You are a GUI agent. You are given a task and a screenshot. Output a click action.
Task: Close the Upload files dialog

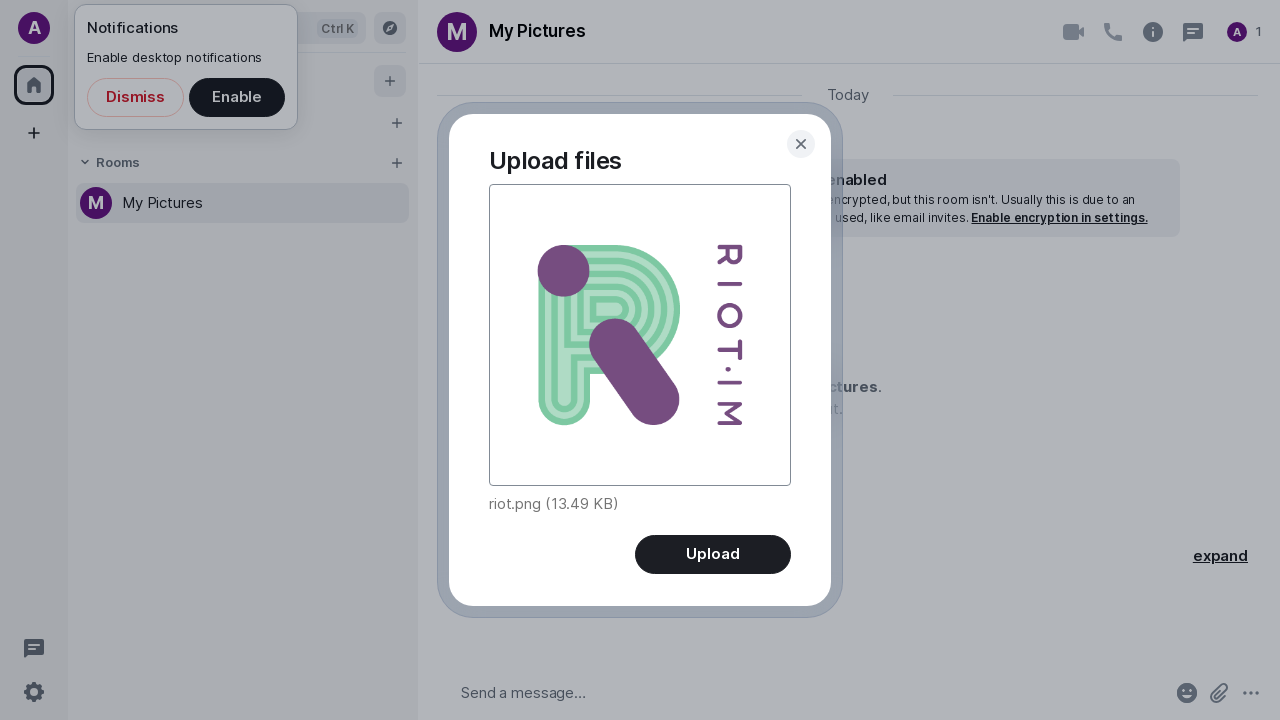[x=801, y=144]
